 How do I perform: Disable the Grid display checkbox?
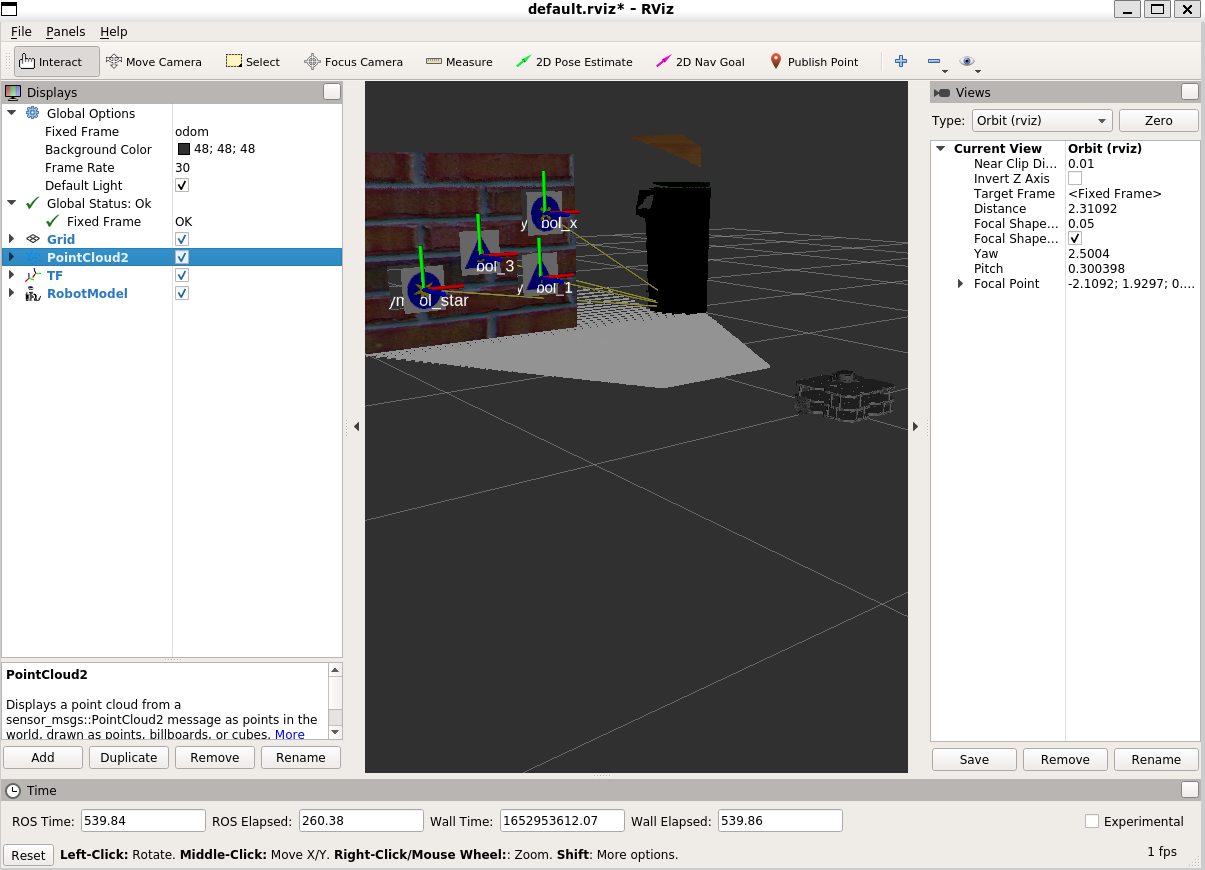tap(181, 239)
